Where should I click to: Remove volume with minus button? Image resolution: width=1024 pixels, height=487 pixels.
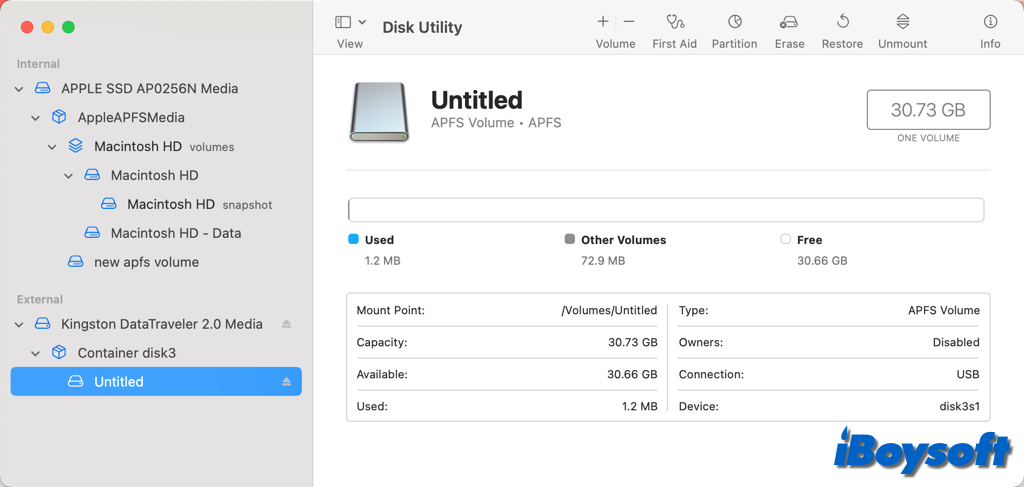pyautogui.click(x=629, y=22)
